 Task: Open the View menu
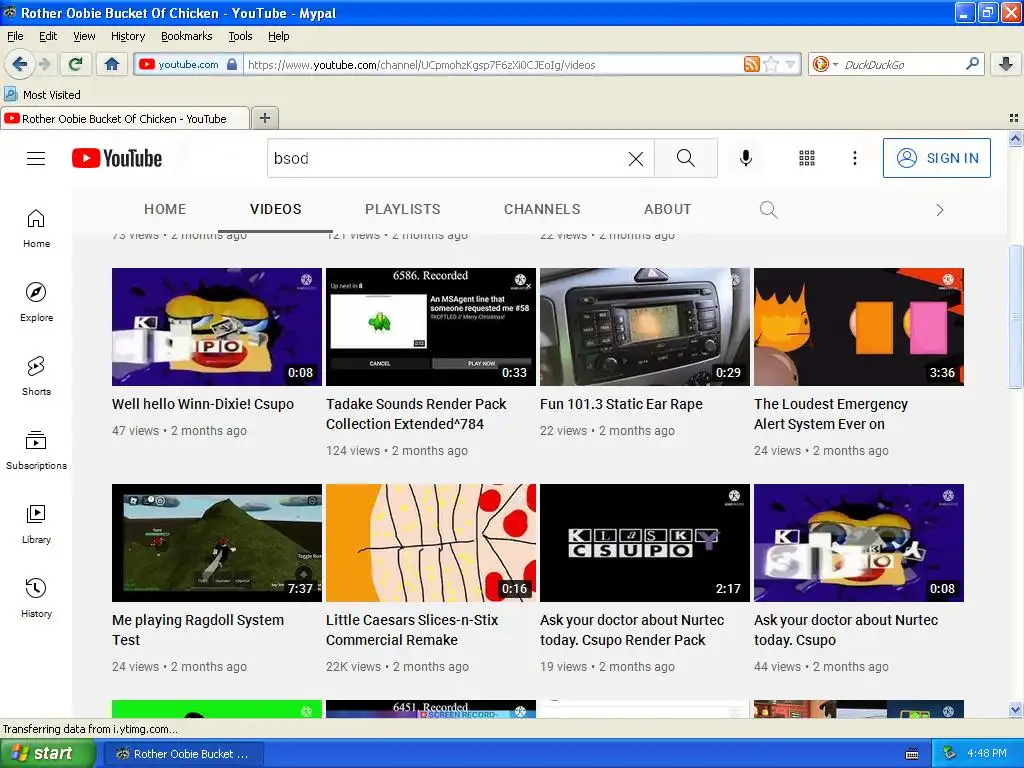tap(84, 36)
